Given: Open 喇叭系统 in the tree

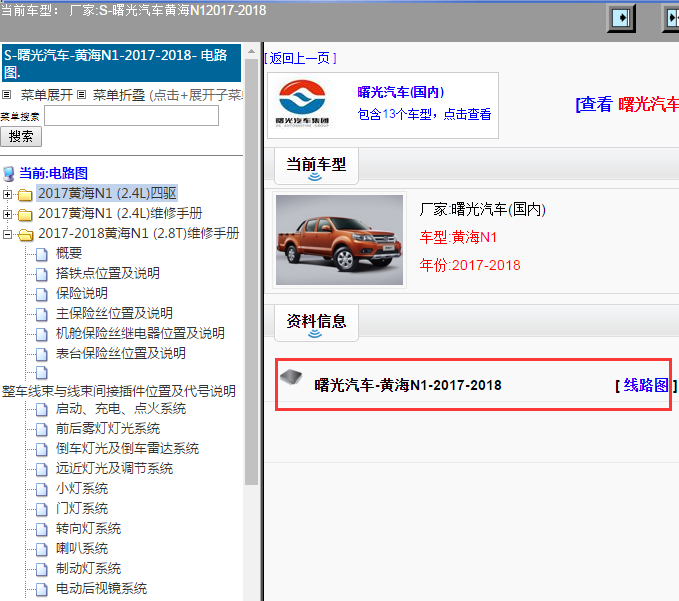Looking at the screenshot, I should 81,548.
